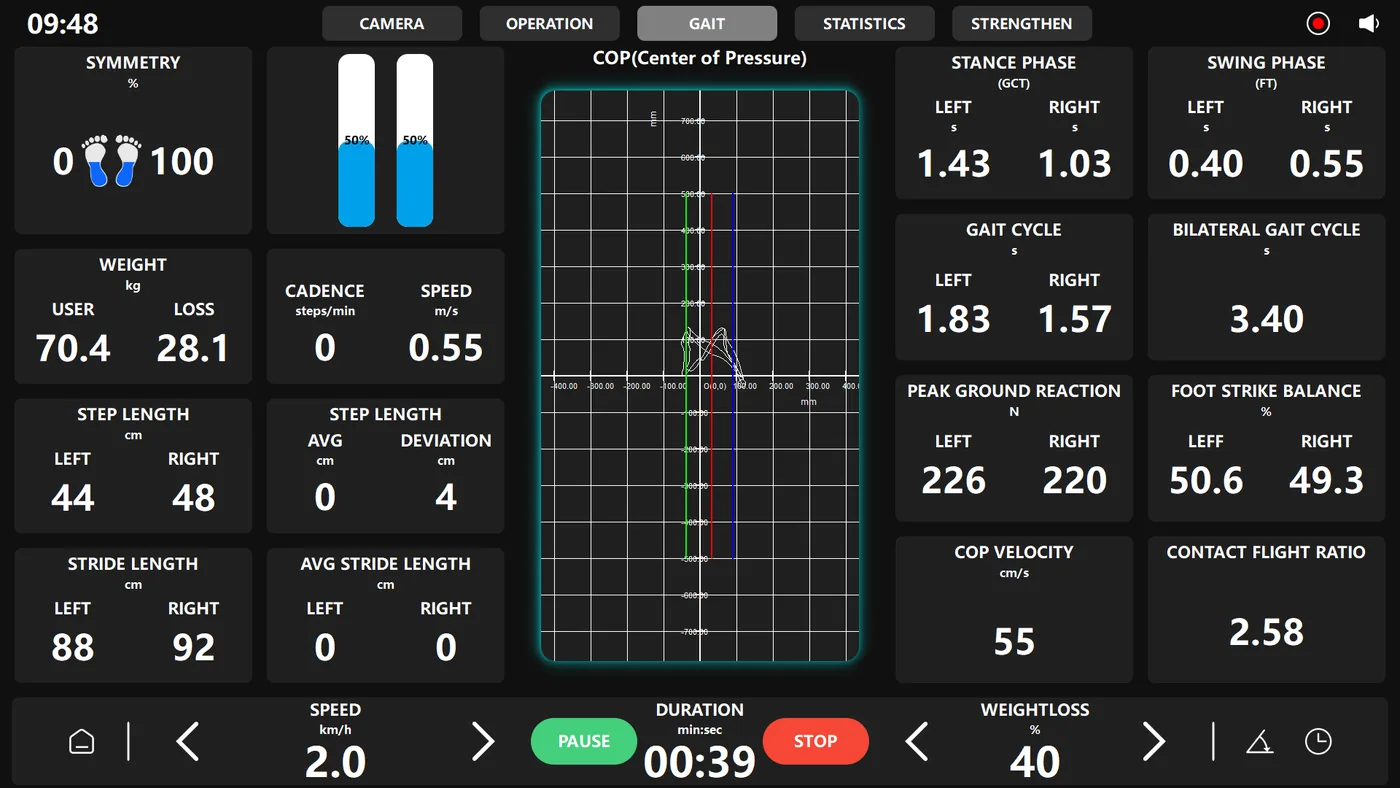Select the GAIT tab

[707, 23]
